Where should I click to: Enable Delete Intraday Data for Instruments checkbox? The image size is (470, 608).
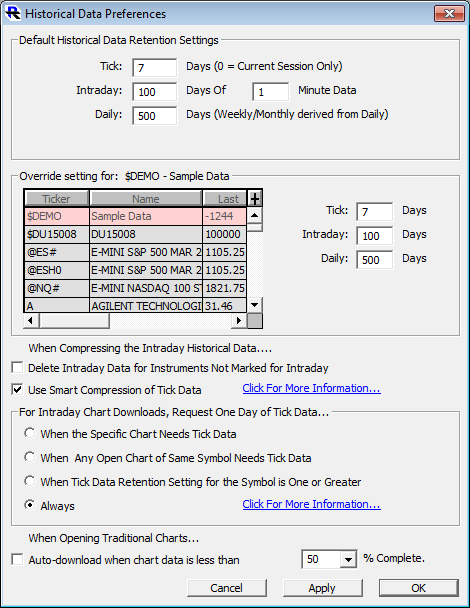pos(17,367)
